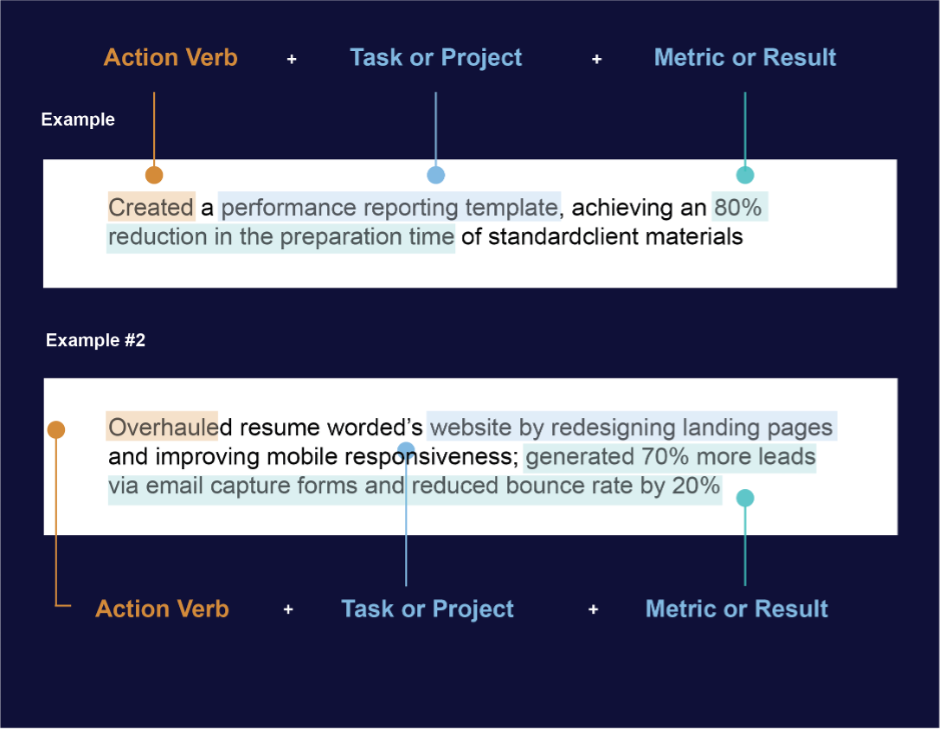Viewport: 941px width, 731px height.
Task: Click the orange marker dot beside Overhauled
Action: point(56,430)
